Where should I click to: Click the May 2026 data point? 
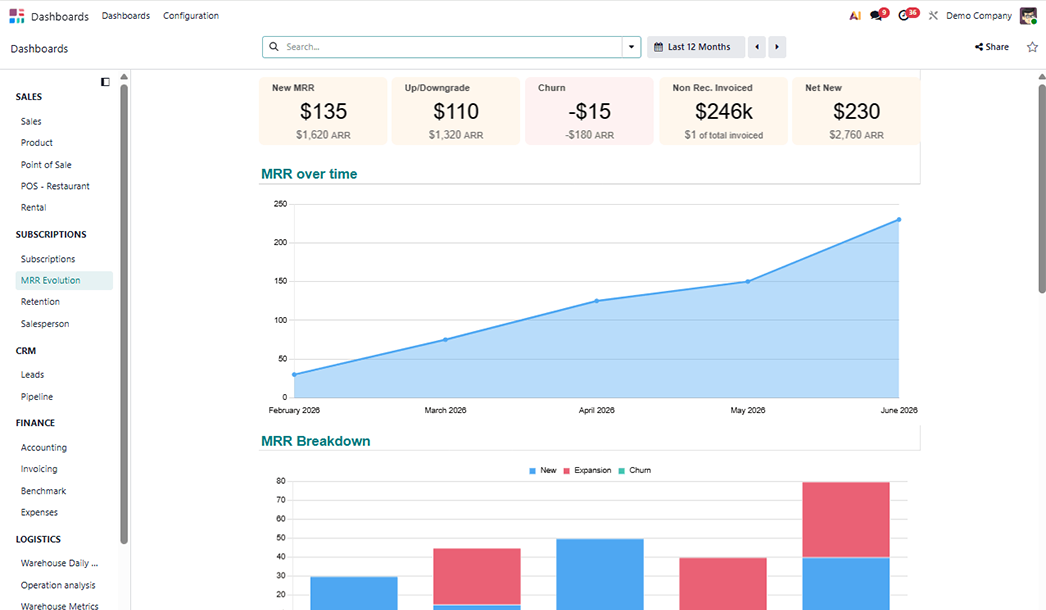tap(748, 282)
